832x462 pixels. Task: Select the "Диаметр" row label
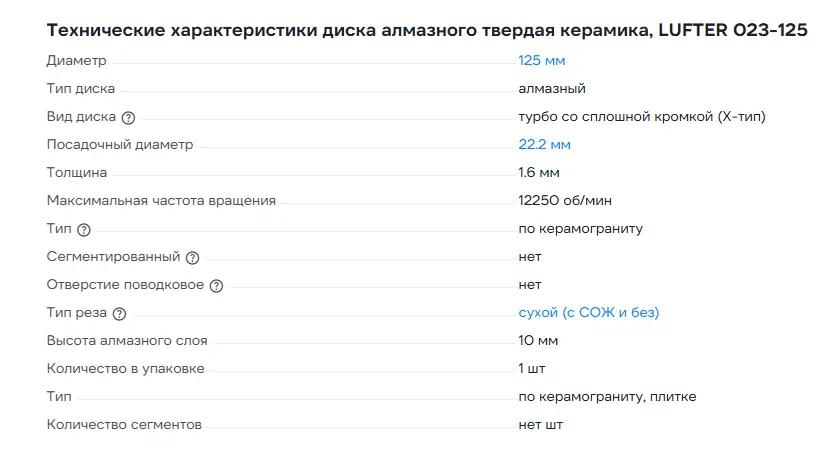pos(76,61)
